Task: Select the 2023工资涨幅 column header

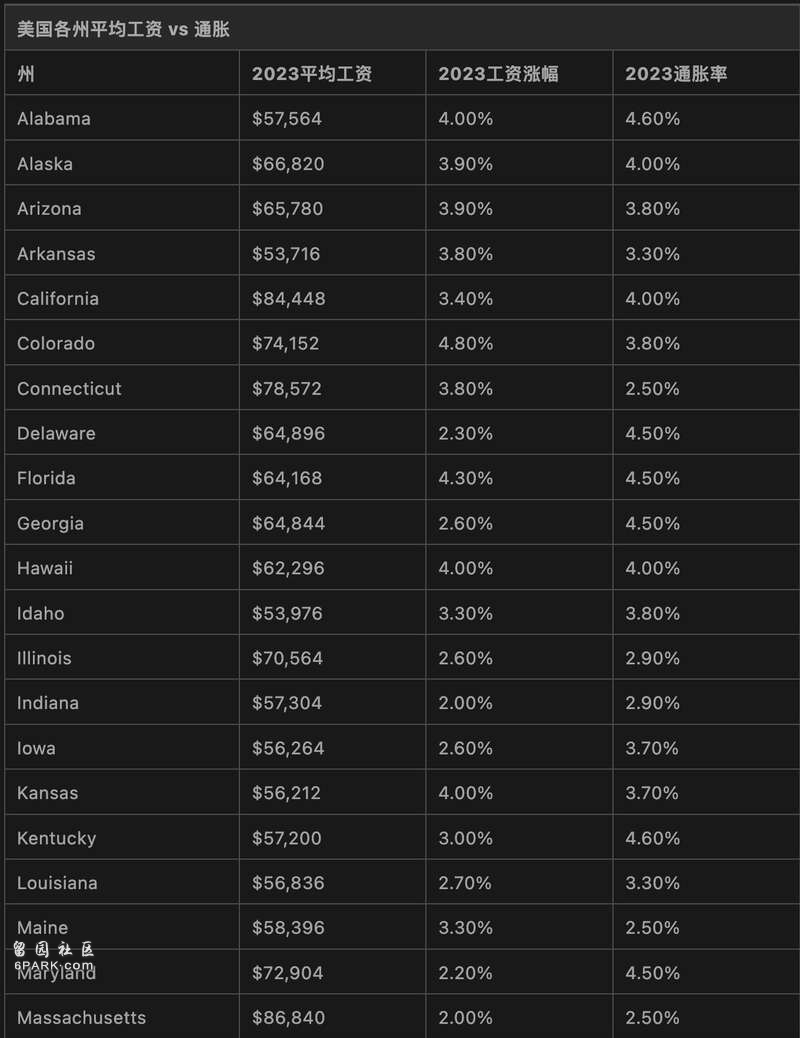Action: [x=498, y=74]
